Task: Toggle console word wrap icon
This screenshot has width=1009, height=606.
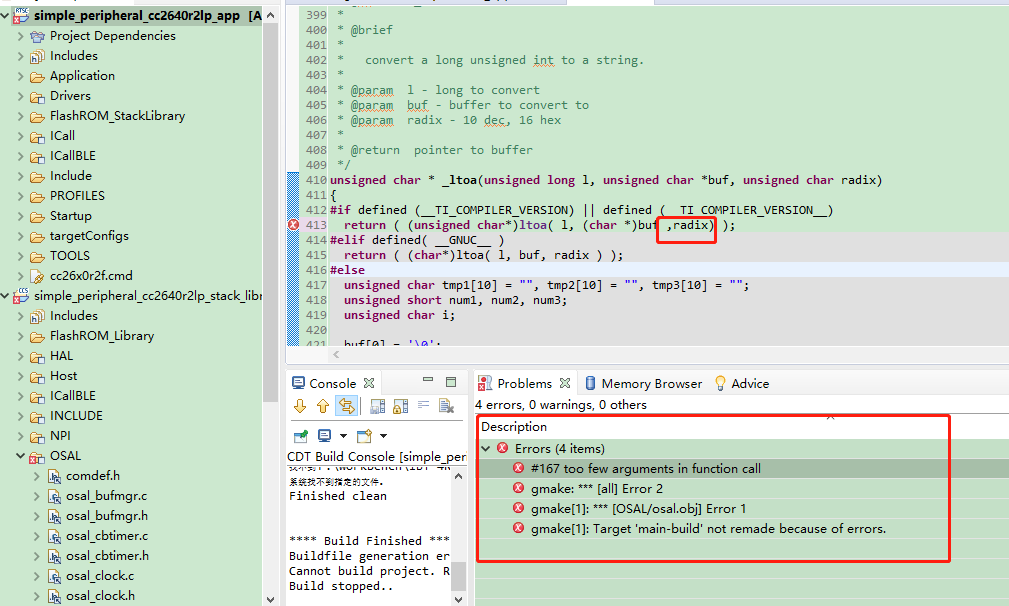Action: [x=346, y=406]
